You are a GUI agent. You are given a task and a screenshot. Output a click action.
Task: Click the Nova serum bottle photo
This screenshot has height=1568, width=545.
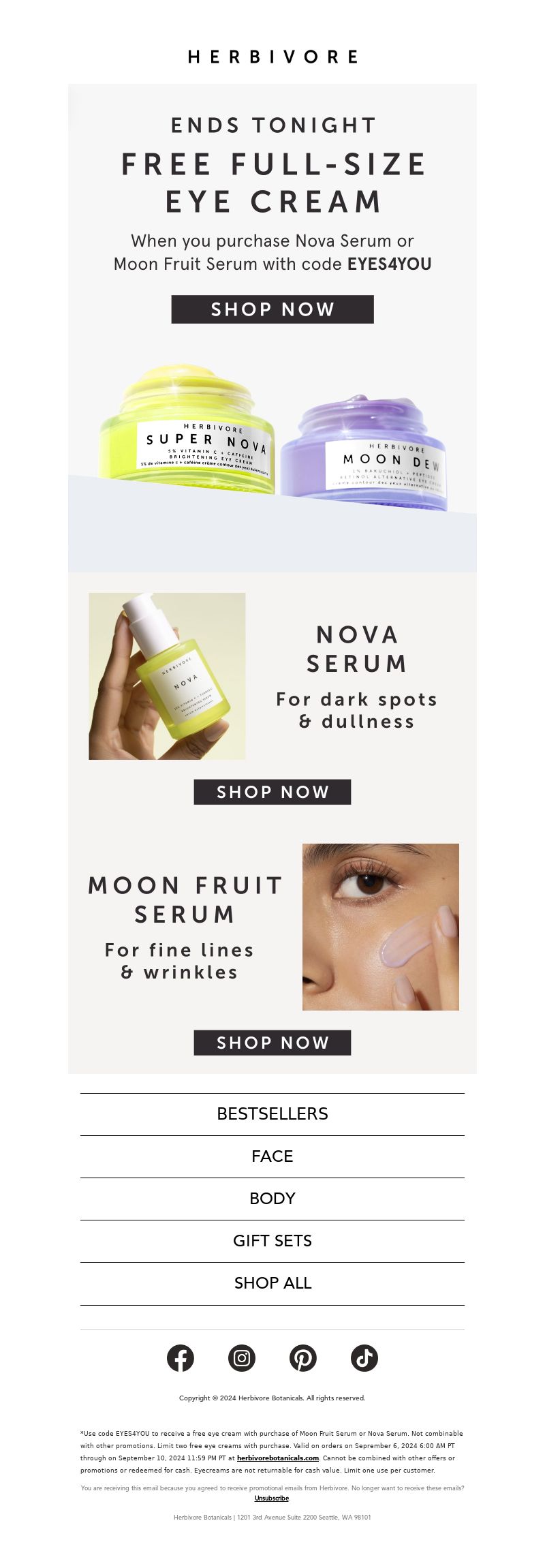(x=167, y=676)
